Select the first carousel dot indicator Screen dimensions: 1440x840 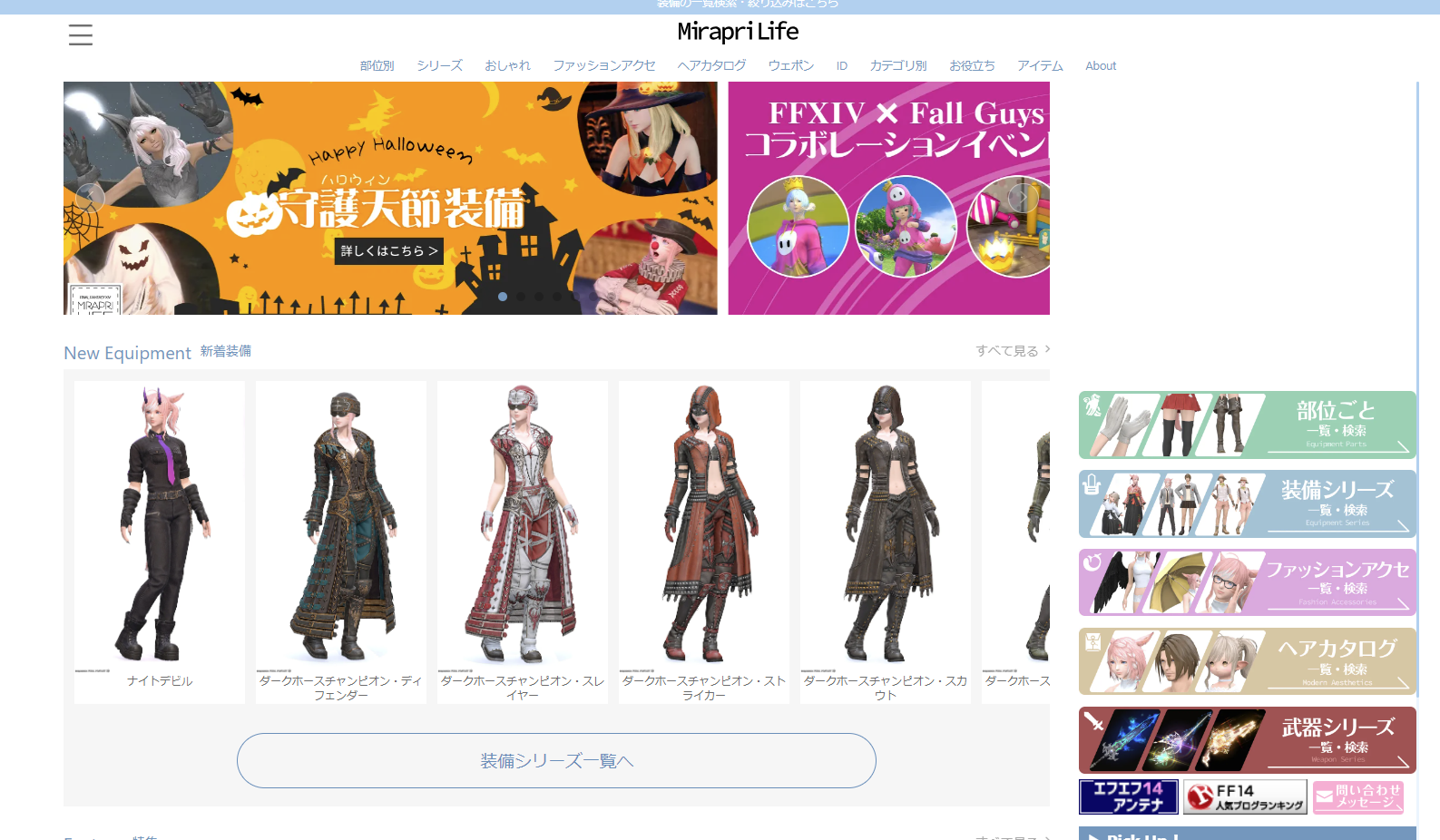click(x=503, y=297)
